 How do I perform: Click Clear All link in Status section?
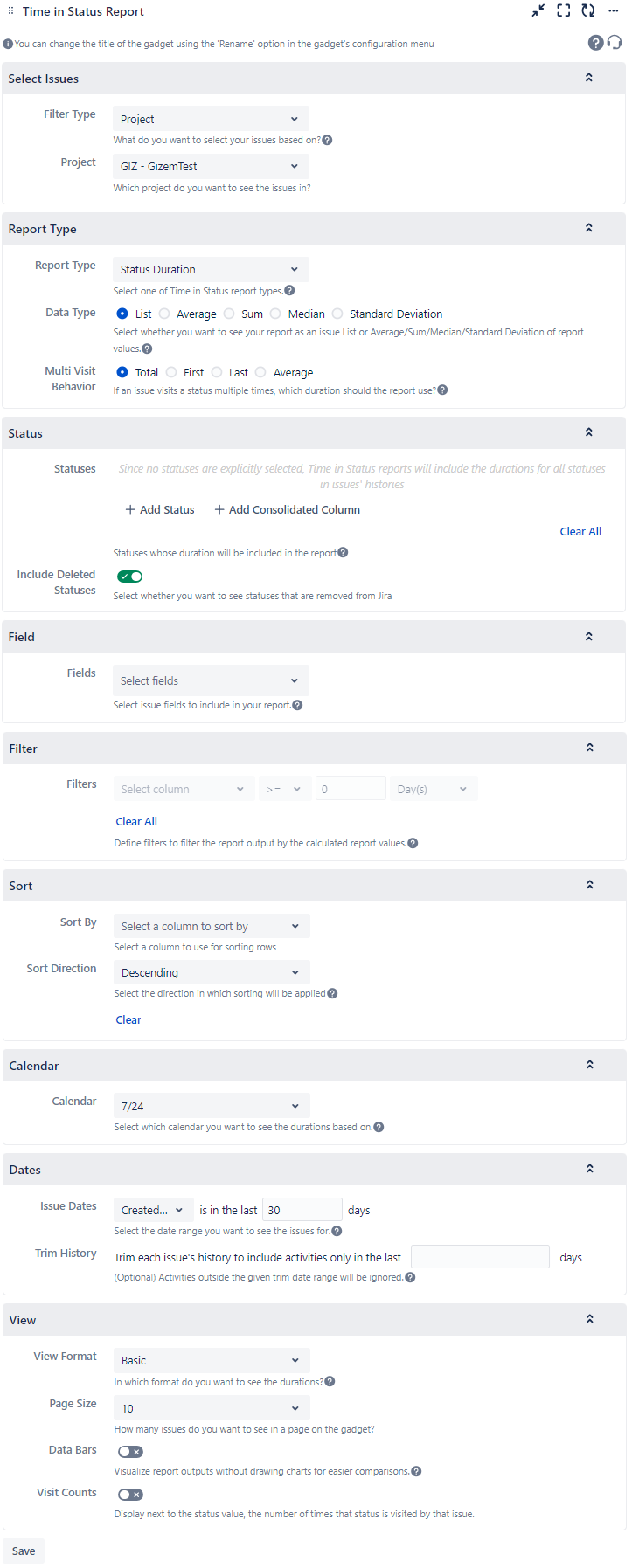pos(580,531)
